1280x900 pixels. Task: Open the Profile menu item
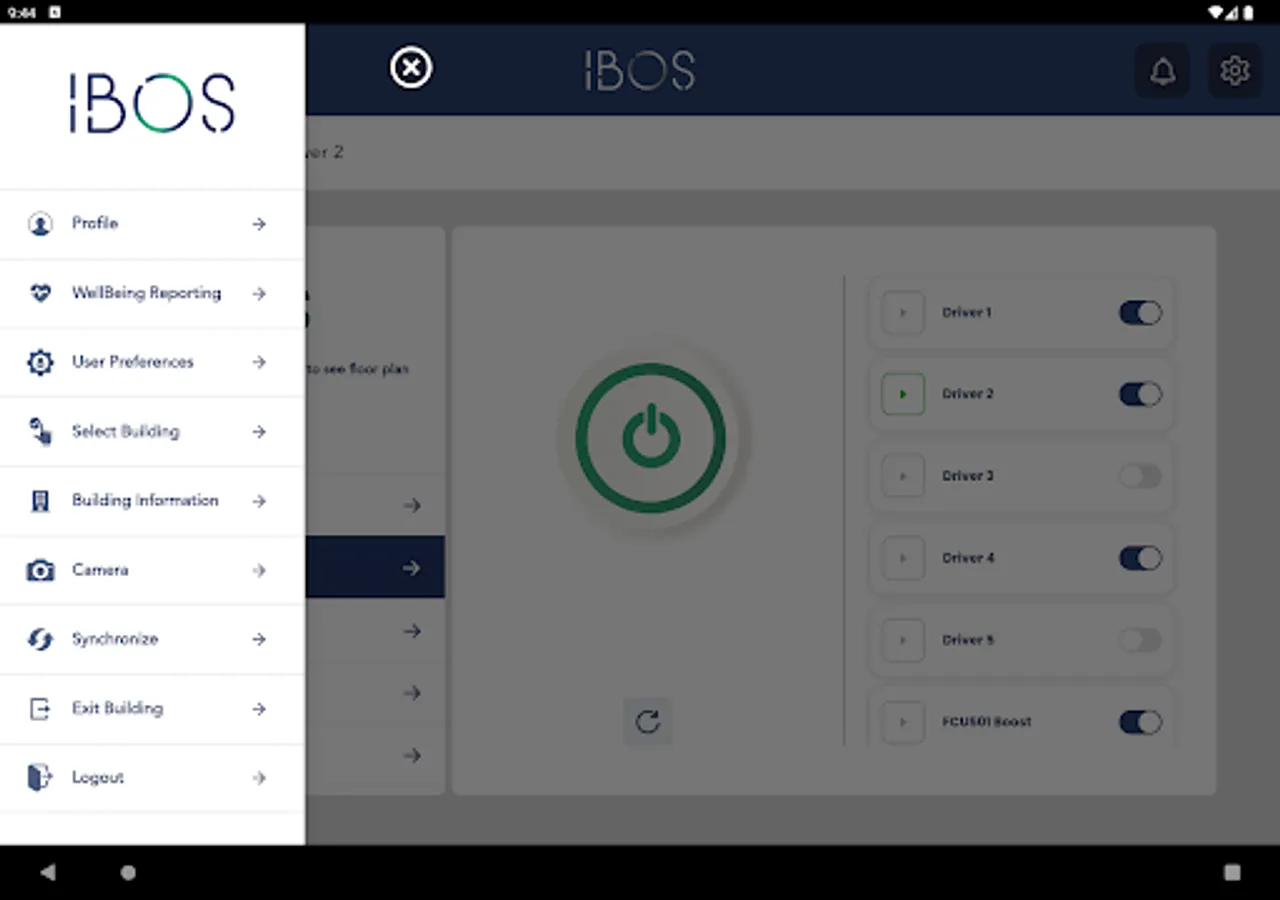[x=152, y=224]
